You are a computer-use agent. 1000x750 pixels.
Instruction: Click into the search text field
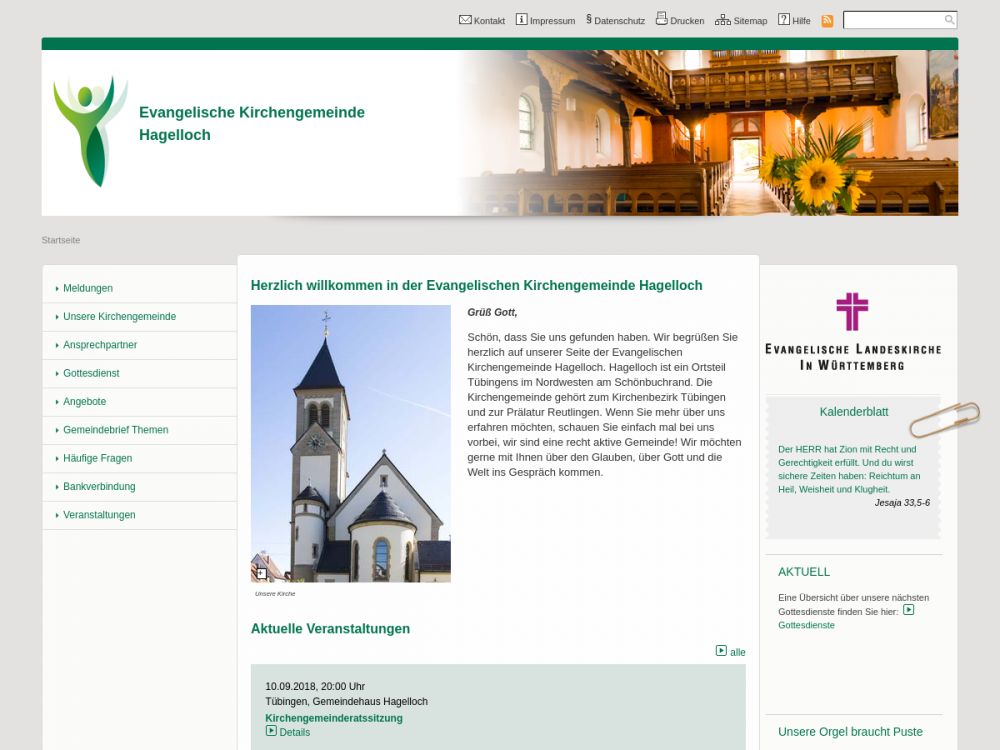[892, 20]
